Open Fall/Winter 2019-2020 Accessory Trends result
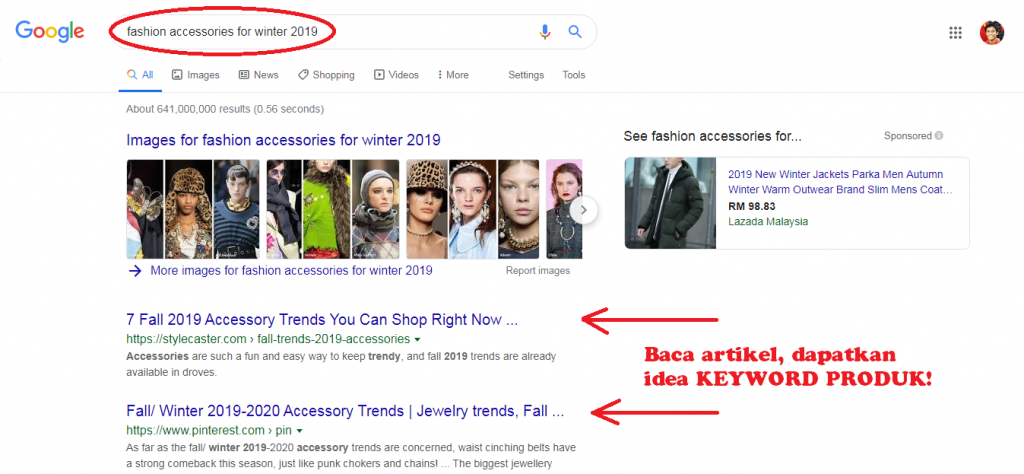The image size is (1024, 474). coord(345,411)
